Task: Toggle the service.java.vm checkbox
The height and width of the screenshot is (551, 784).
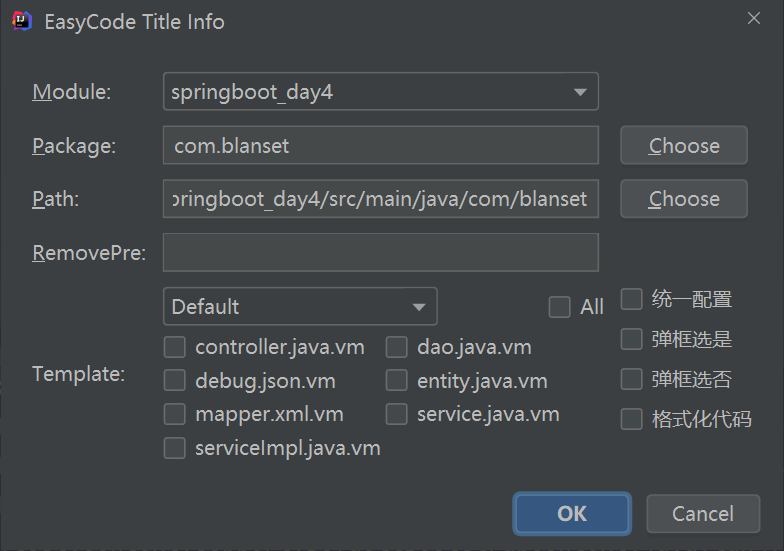Action: coord(397,414)
